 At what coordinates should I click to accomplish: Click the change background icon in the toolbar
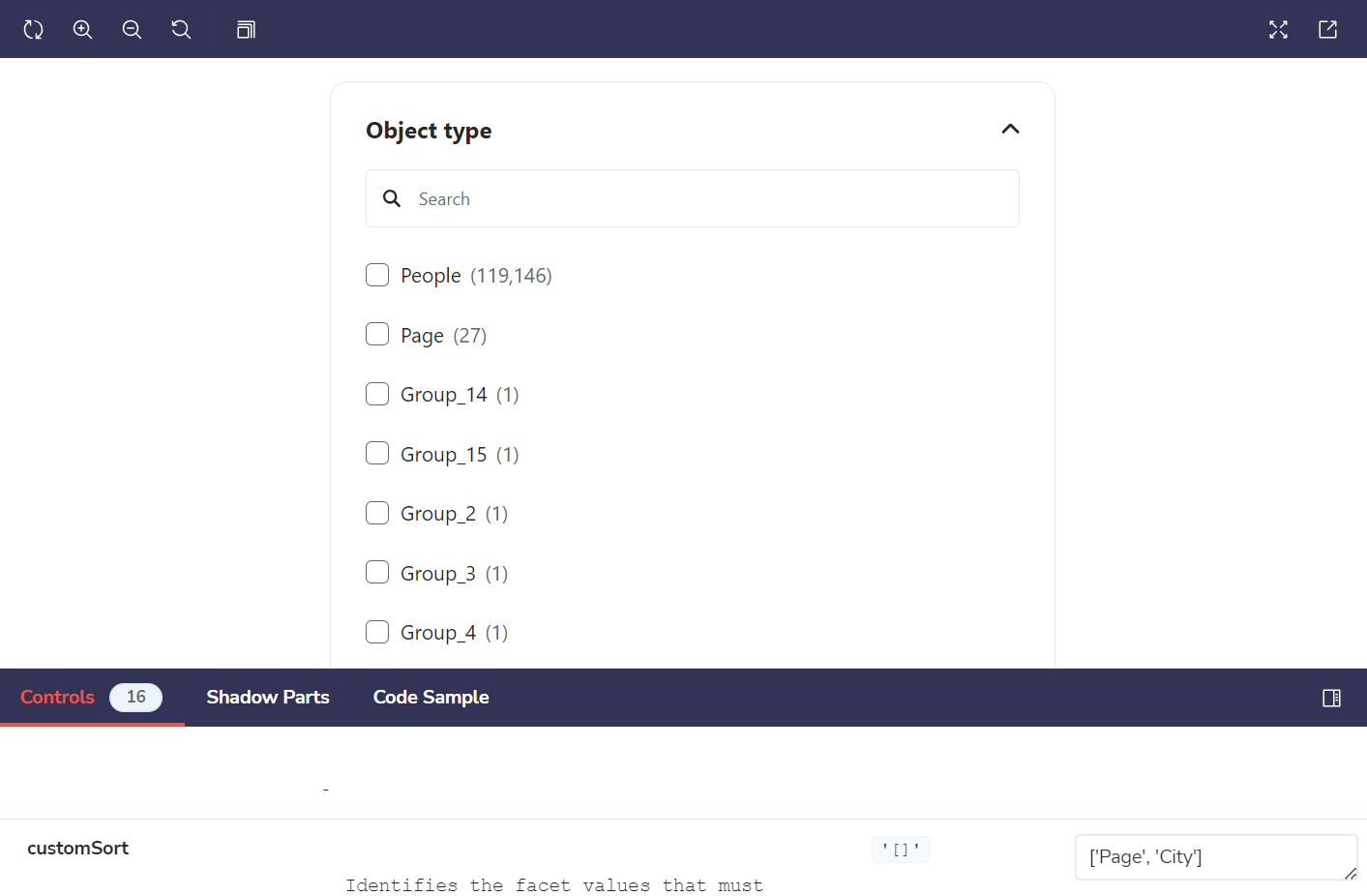(x=246, y=29)
